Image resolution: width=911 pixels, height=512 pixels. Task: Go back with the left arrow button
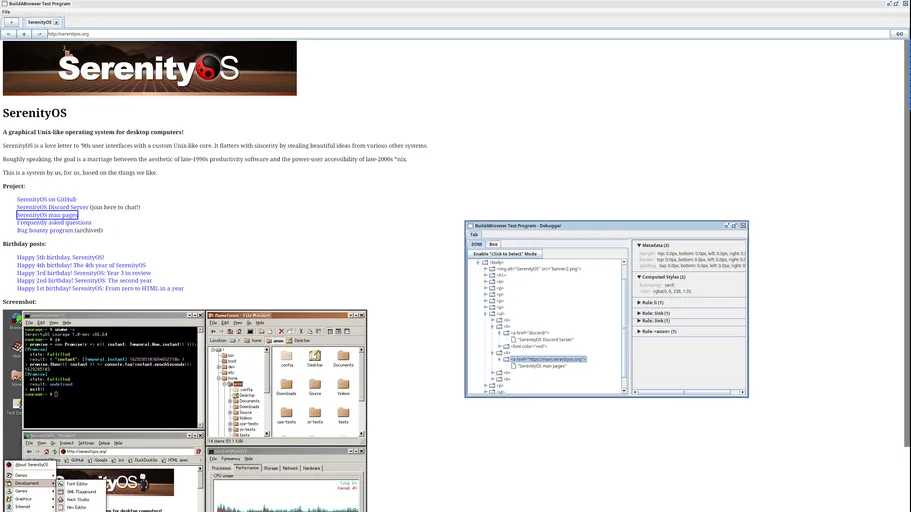[x=9, y=34]
